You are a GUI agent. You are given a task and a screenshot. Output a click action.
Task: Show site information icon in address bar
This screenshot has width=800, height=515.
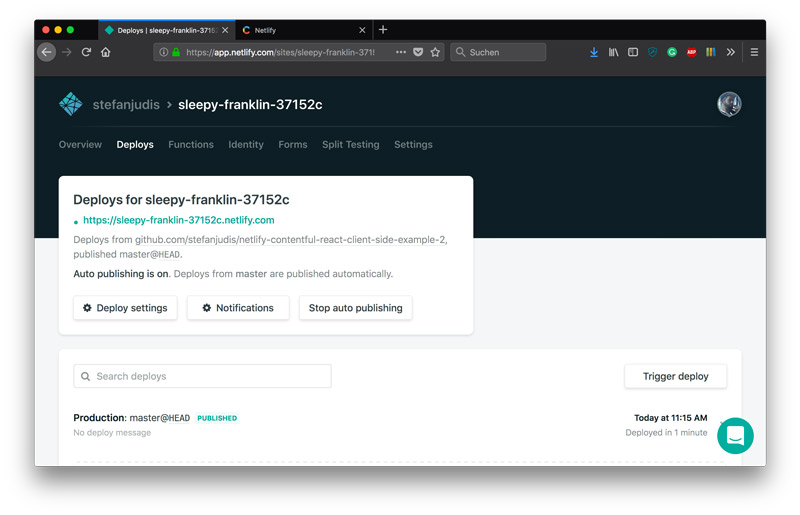click(x=163, y=52)
